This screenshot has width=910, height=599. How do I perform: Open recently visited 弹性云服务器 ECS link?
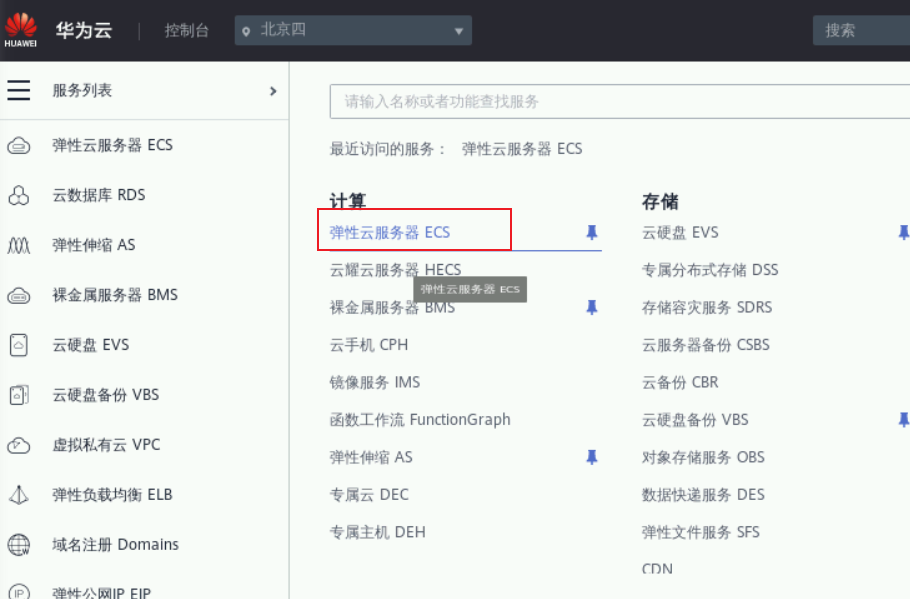(x=522, y=149)
